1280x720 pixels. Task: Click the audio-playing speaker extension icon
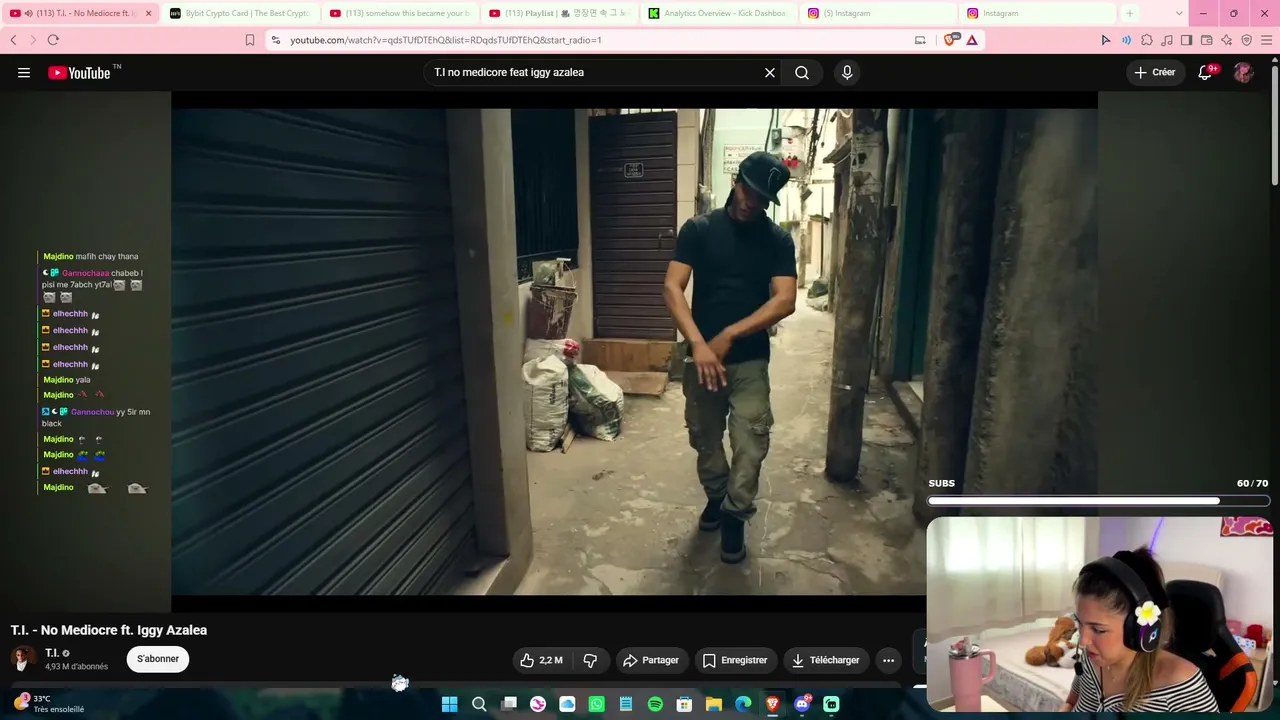coord(1126,40)
